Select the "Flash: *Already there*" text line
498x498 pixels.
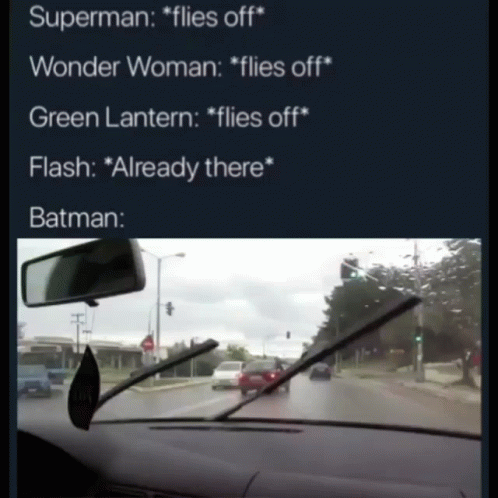pos(151,167)
